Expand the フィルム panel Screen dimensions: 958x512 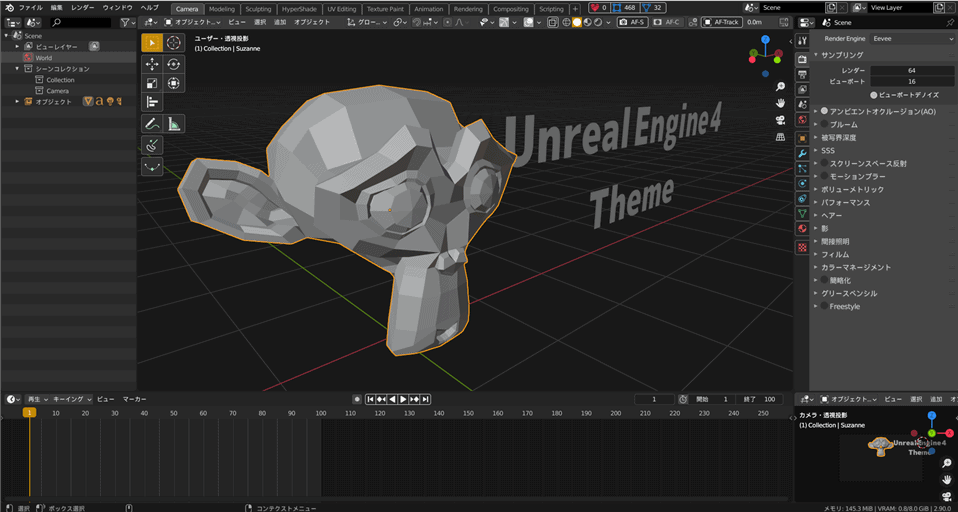816,254
